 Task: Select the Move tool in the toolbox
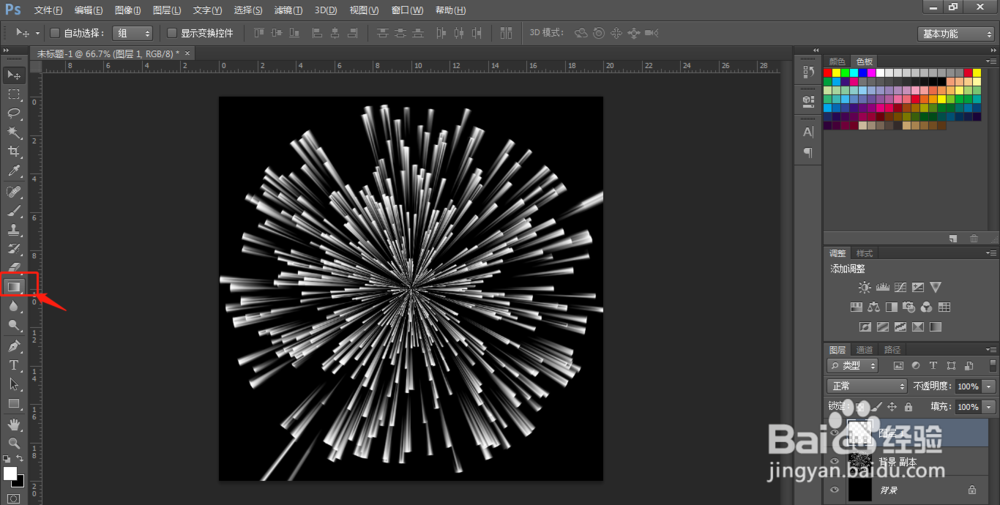[x=13, y=75]
